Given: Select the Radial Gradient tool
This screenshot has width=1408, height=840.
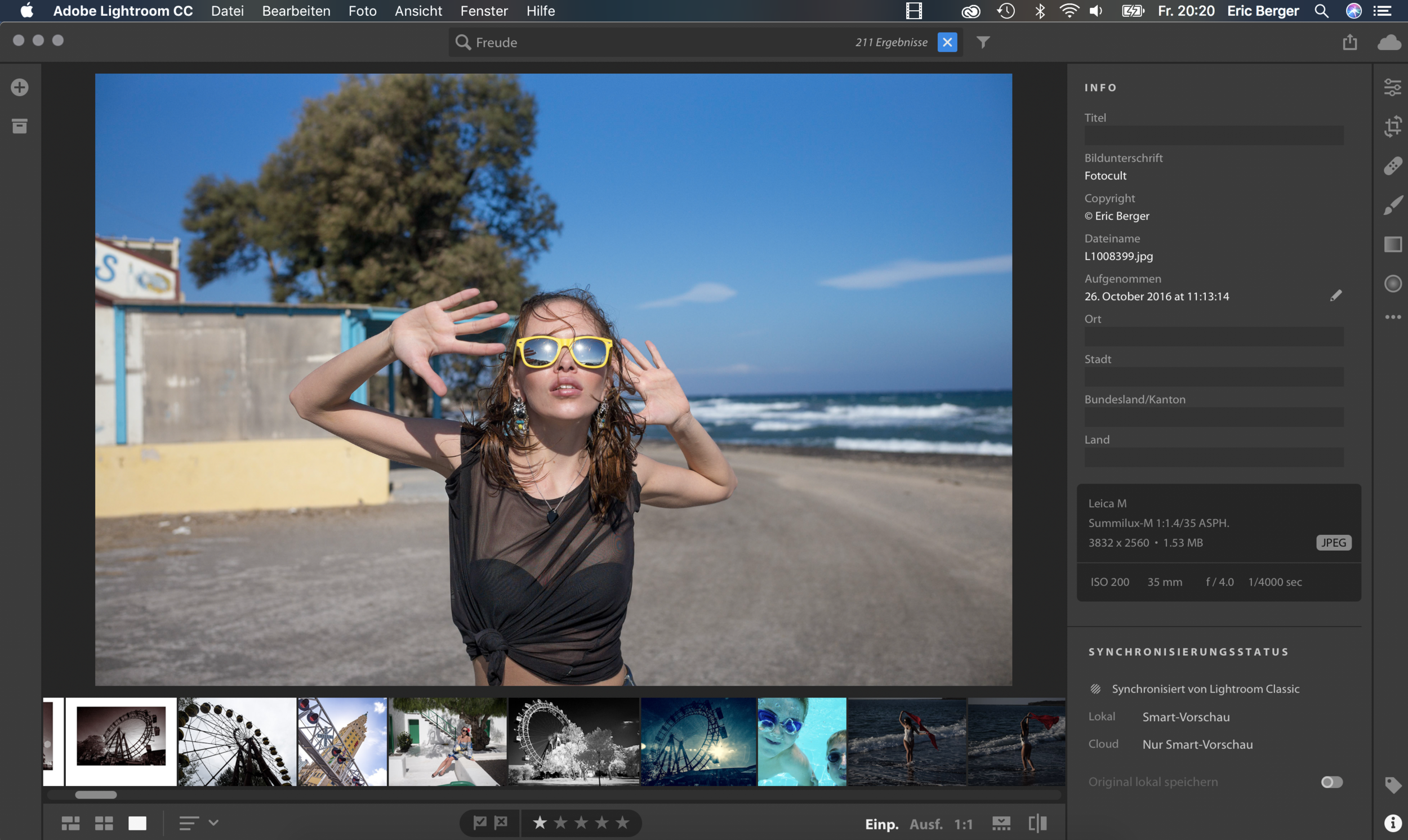Looking at the screenshot, I should [x=1392, y=283].
